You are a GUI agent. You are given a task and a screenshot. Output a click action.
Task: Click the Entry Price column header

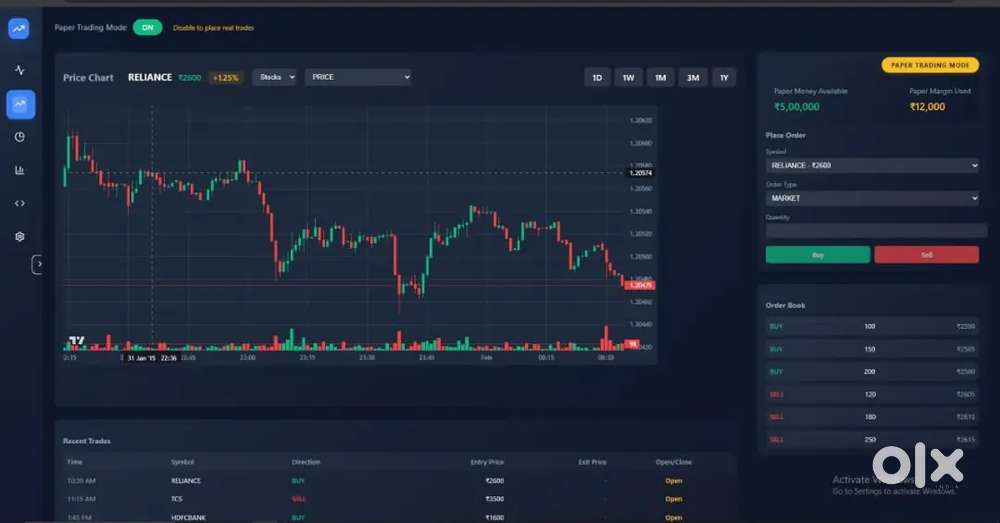click(x=487, y=462)
